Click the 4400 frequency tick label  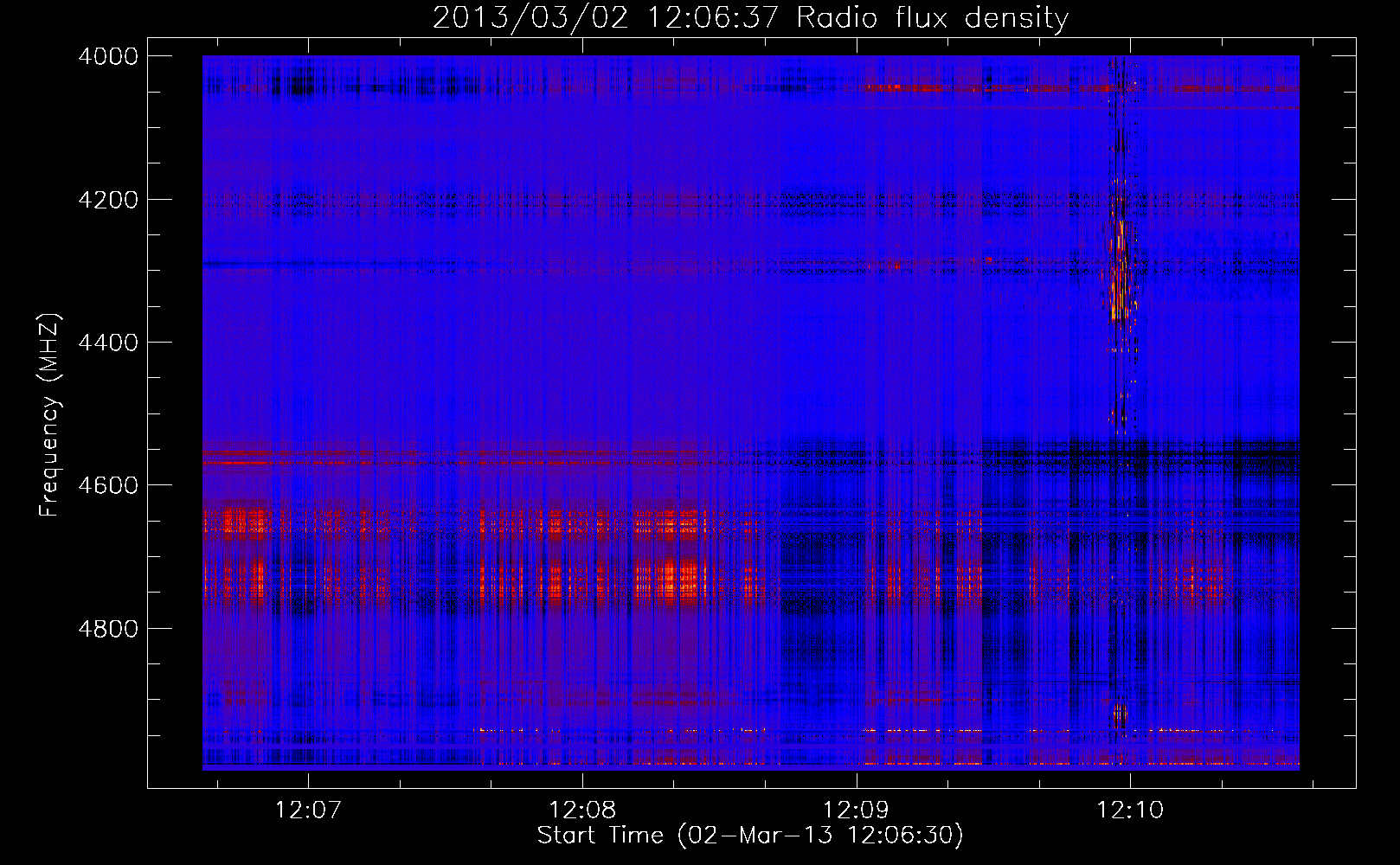coord(108,343)
